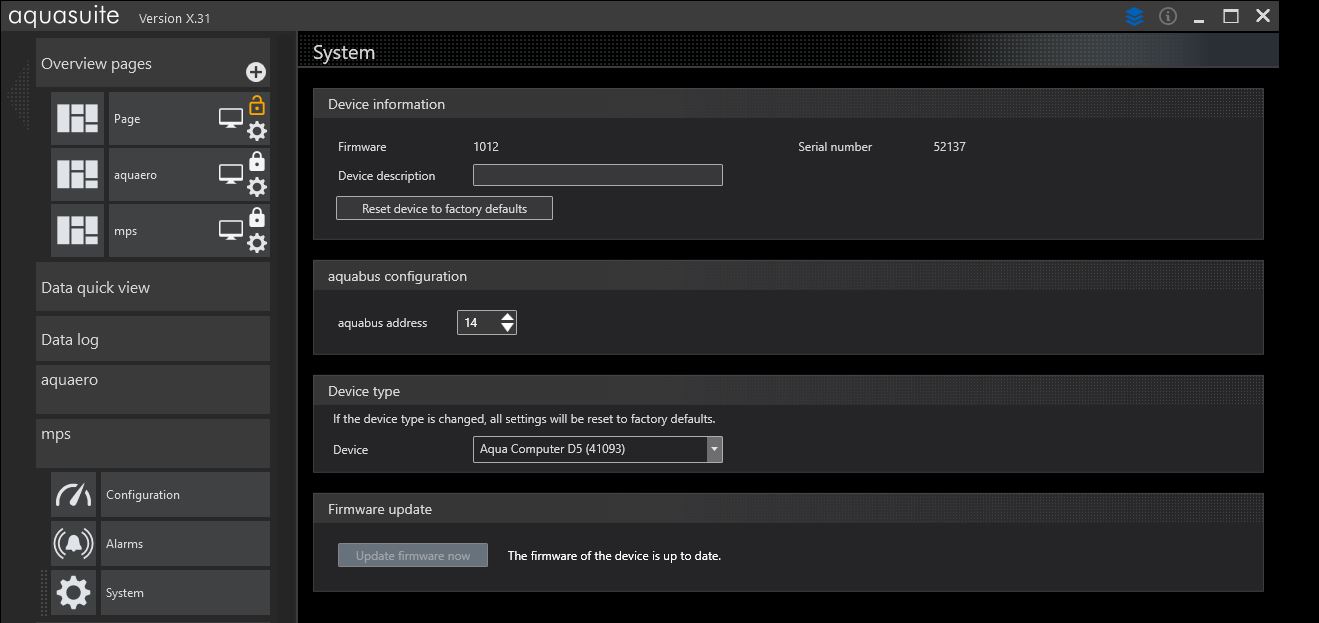1319x623 pixels.
Task: Click 'The firmware of the device is up to date.'
Action: (614, 555)
